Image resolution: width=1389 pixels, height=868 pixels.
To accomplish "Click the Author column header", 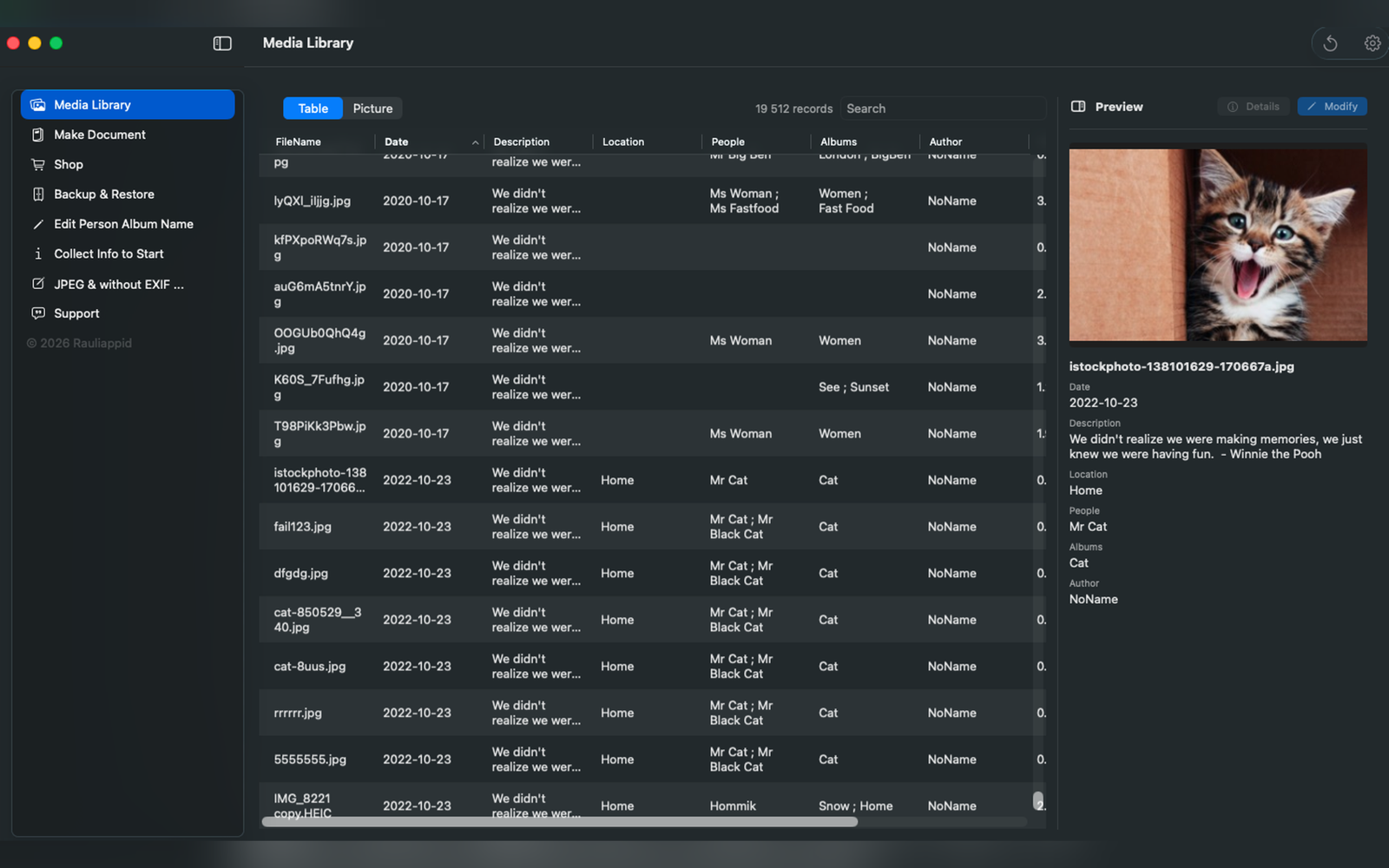I will 974,141.
